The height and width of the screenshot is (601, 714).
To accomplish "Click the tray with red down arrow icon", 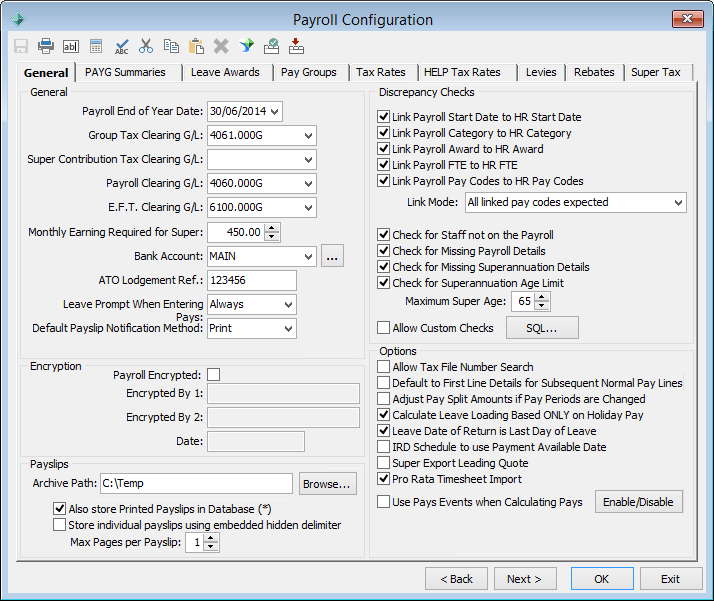I will click(296, 46).
